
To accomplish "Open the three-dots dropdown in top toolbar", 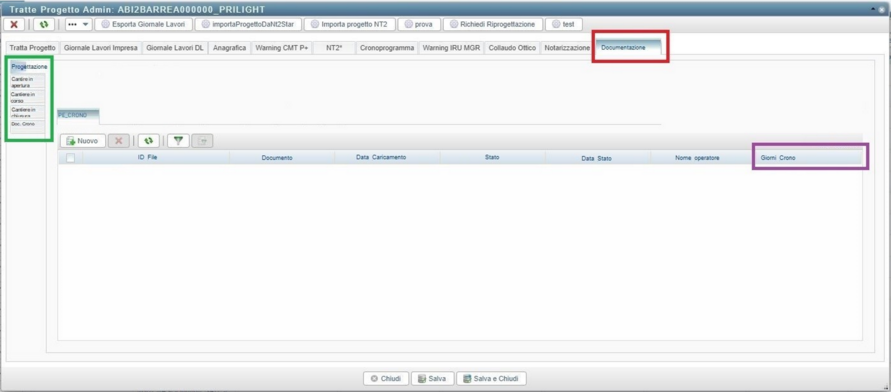I will tap(78, 24).
